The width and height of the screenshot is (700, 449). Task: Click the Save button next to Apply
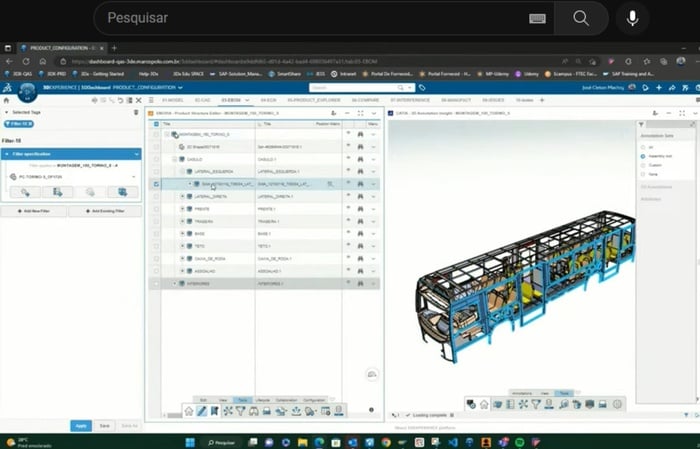point(104,426)
